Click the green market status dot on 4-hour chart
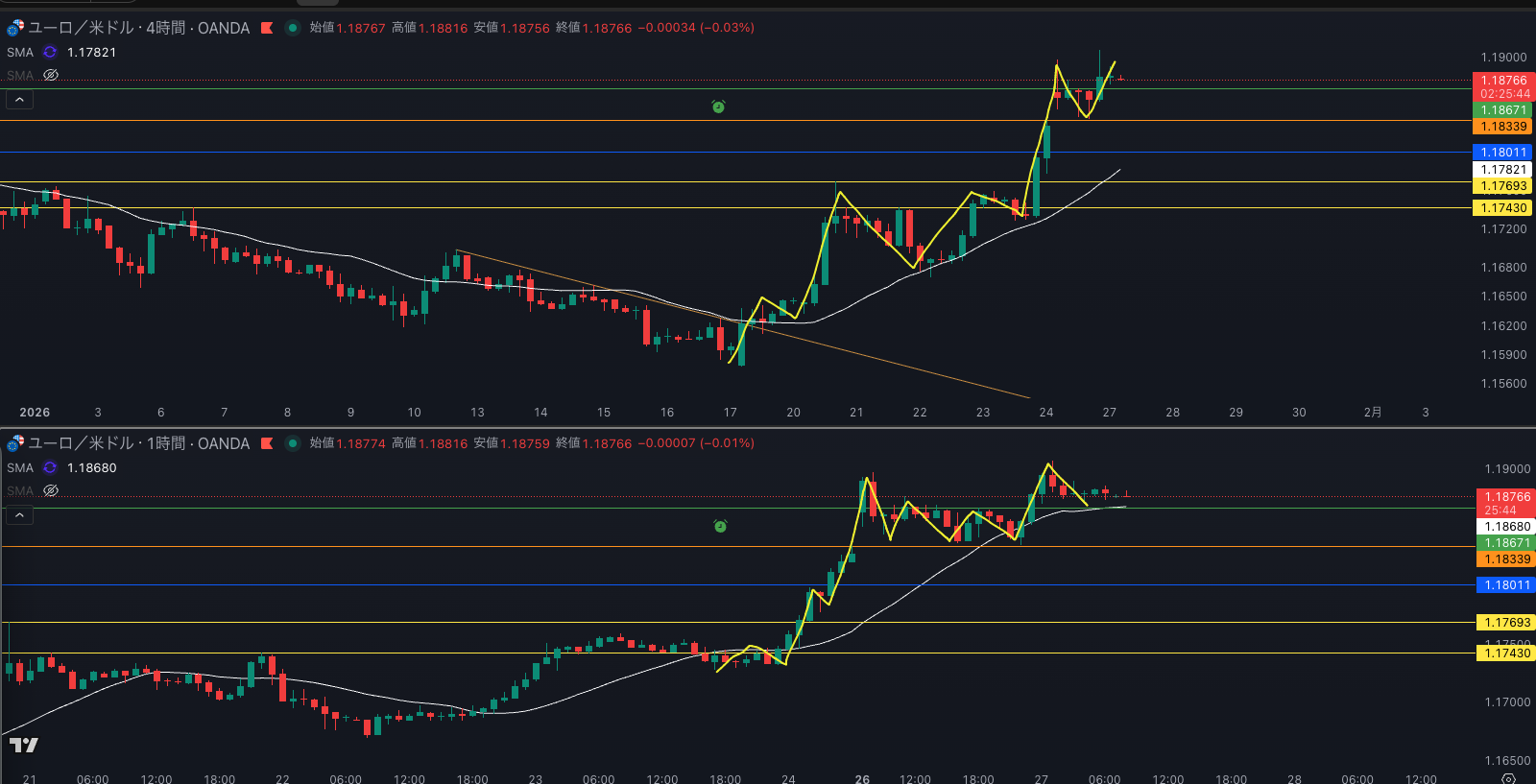1536x784 pixels. pyautogui.click(x=293, y=28)
